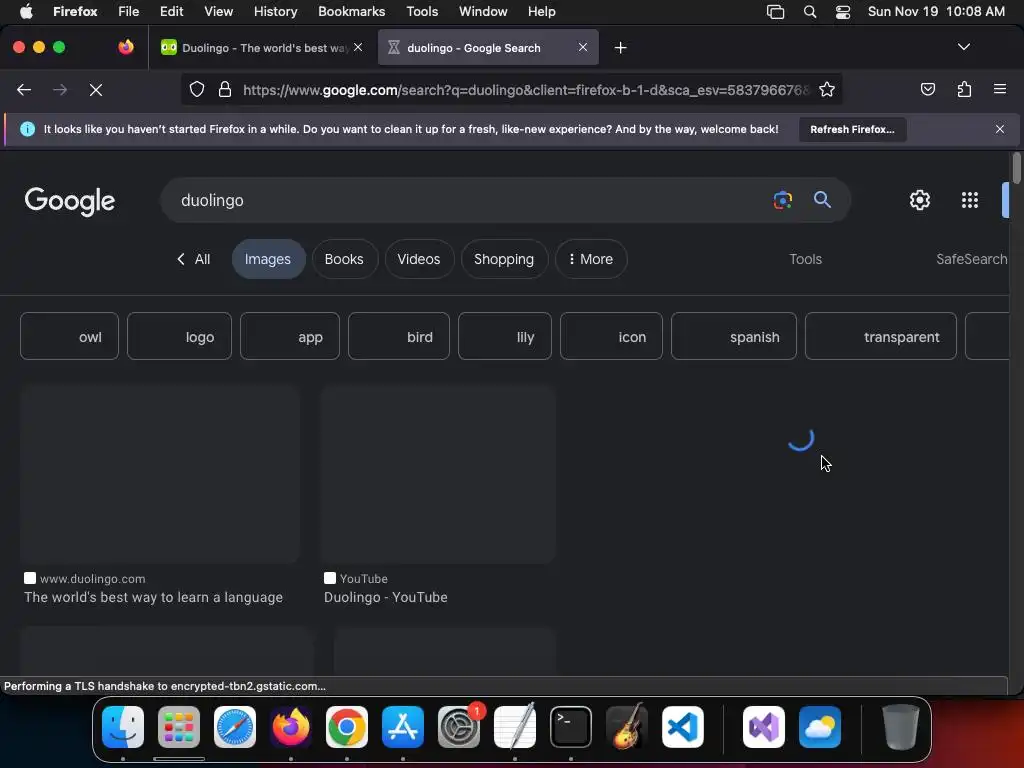Viewport: 1024px width, 768px height.
Task: Go back to All search results
Action: coord(193,259)
